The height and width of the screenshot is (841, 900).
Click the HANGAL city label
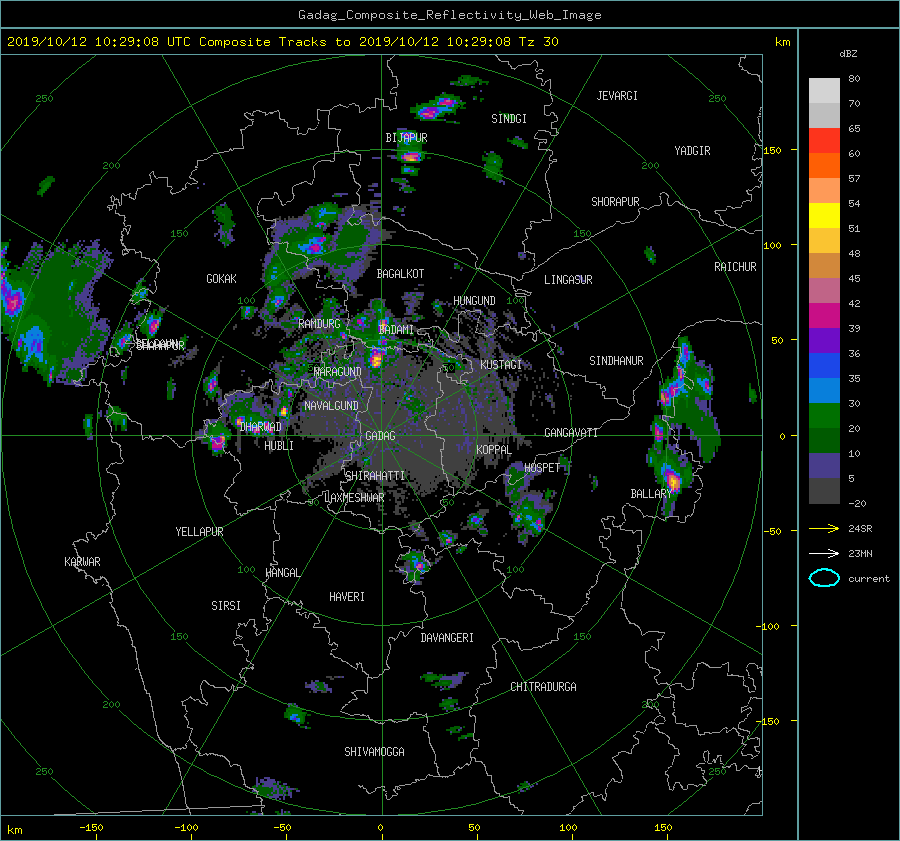pos(282,573)
